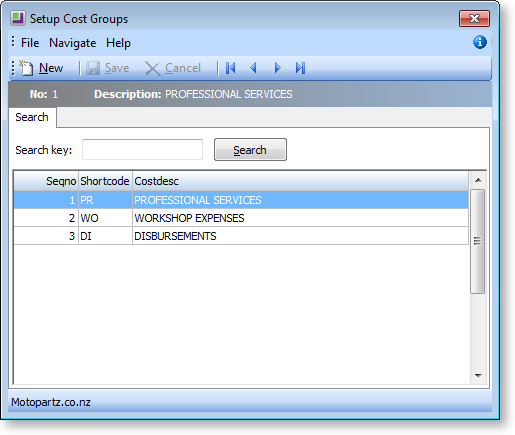This screenshot has height=435, width=515.
Task: Click the New record toolbar button
Action: point(41,68)
